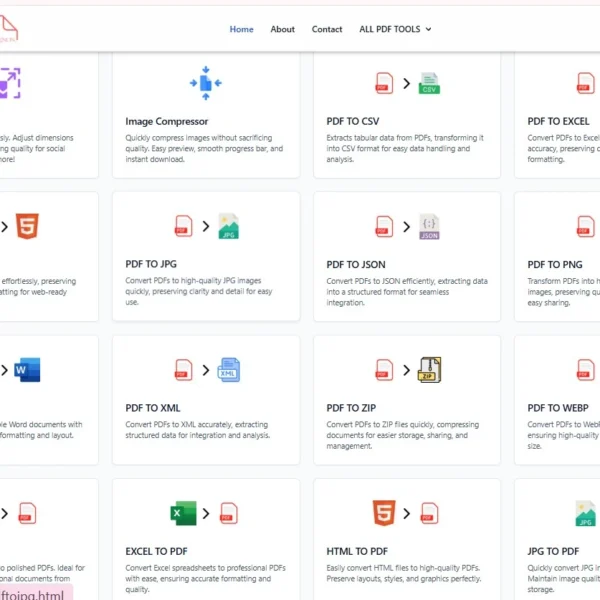Click the PDF icon in HTML TO PDF card
Image resolution: width=600 pixels, height=600 pixels.
click(x=429, y=513)
